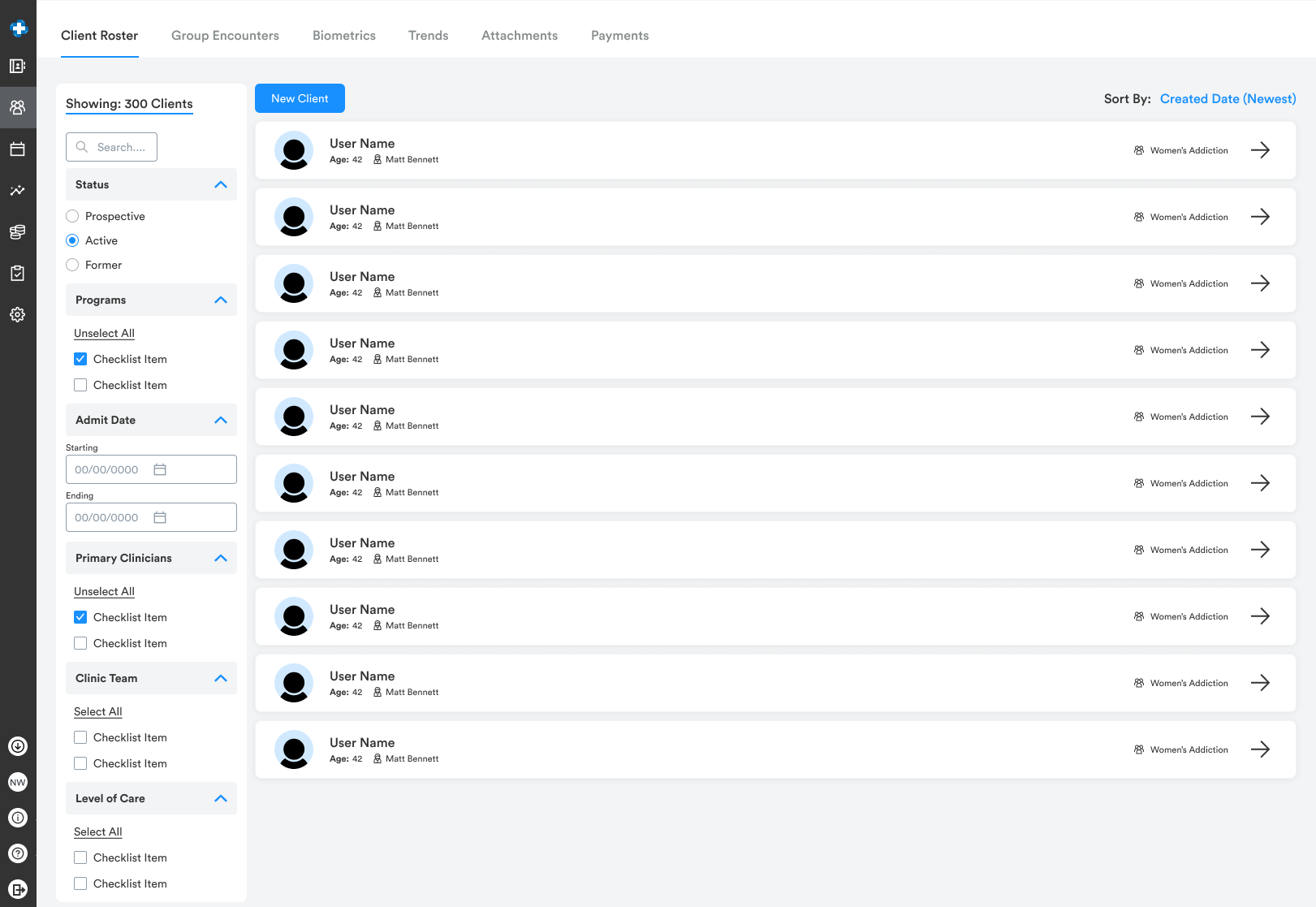1316x907 pixels.
Task: Click the trends chart sidebar icon
Action: tap(17, 191)
